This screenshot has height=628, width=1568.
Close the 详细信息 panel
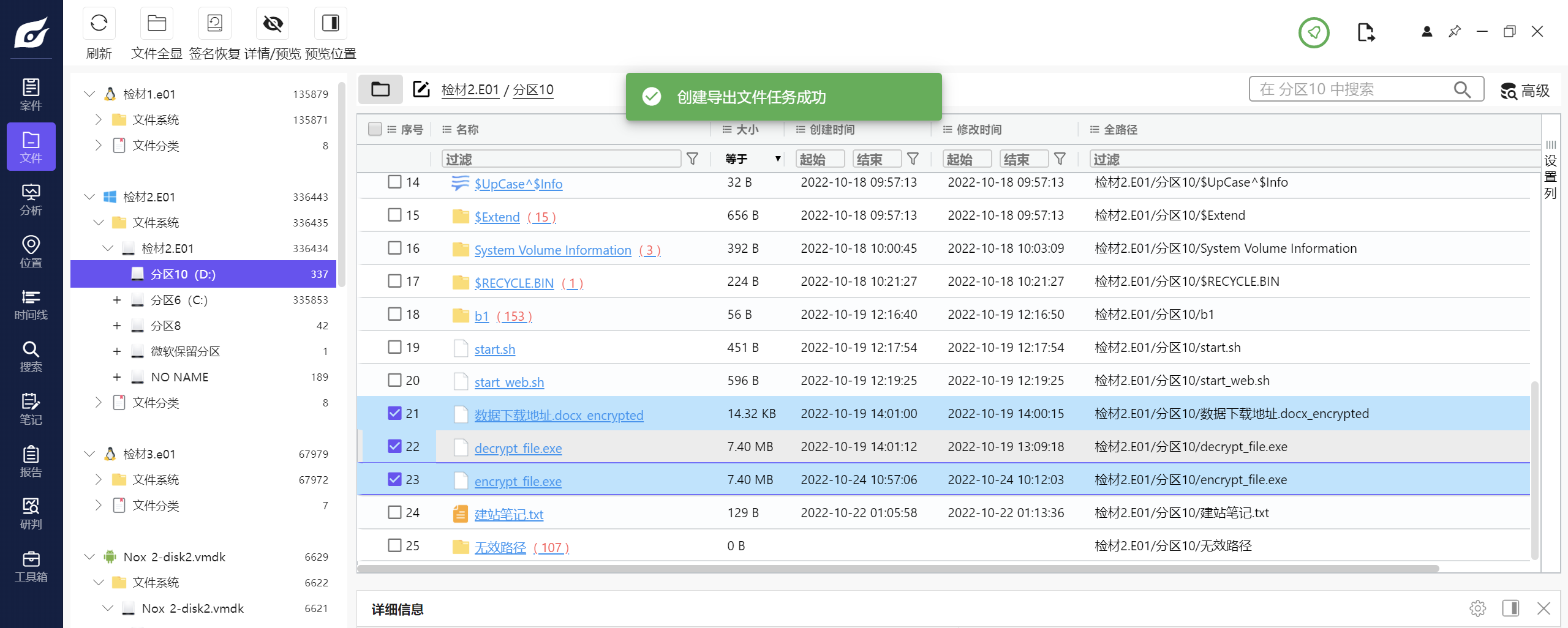tap(1543, 608)
